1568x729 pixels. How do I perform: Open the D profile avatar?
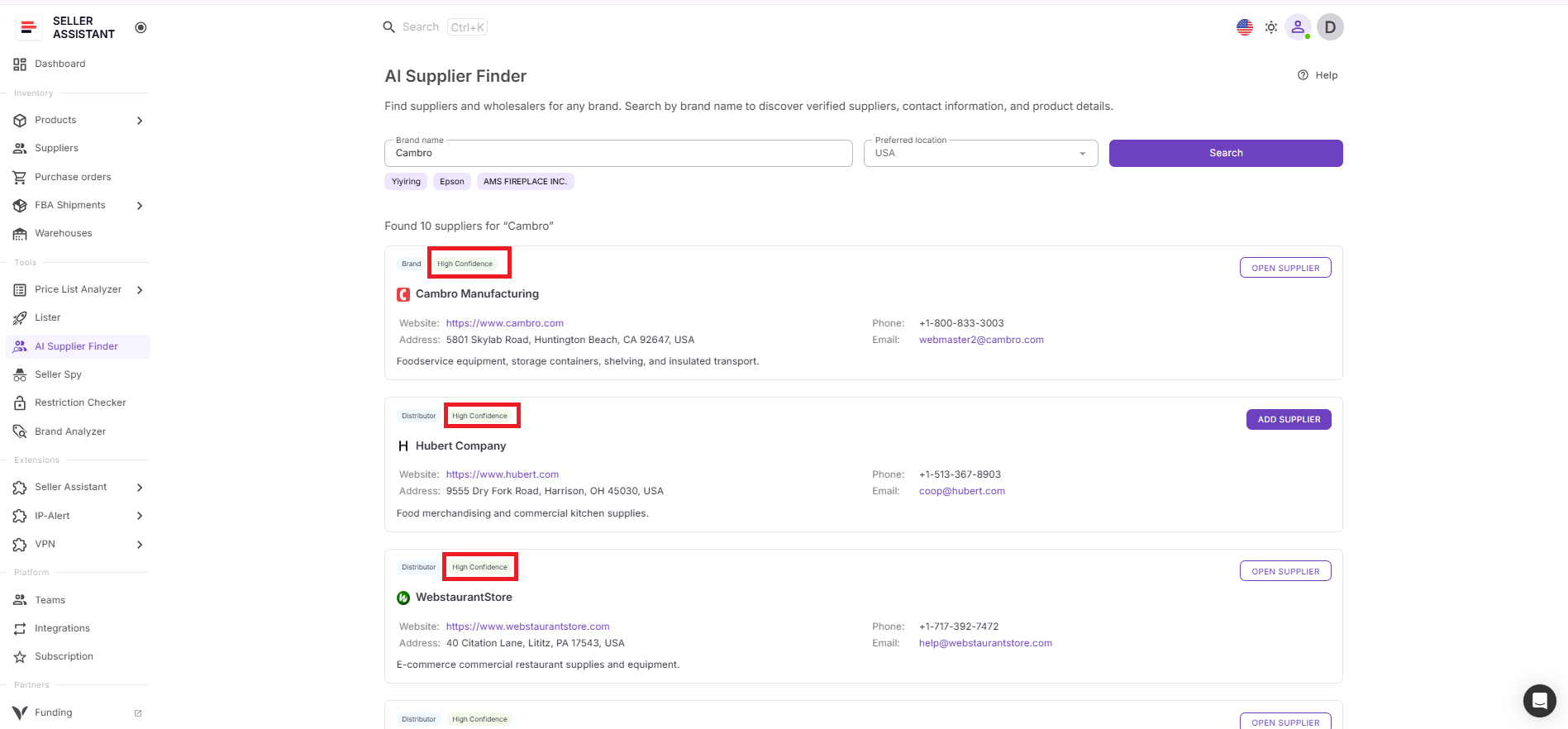click(1331, 27)
